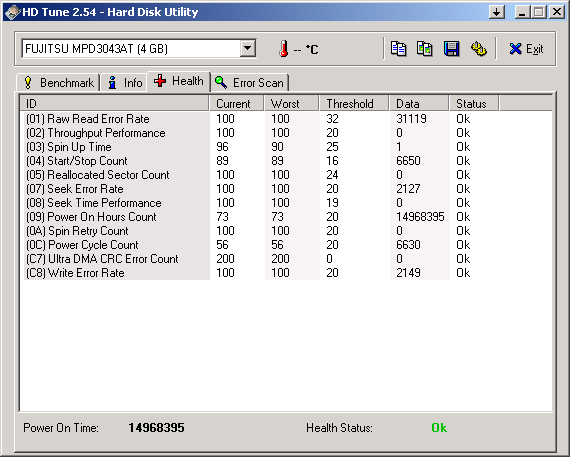This screenshot has height=457, width=570.
Task: Click the data value 2149
Action: 408,273
